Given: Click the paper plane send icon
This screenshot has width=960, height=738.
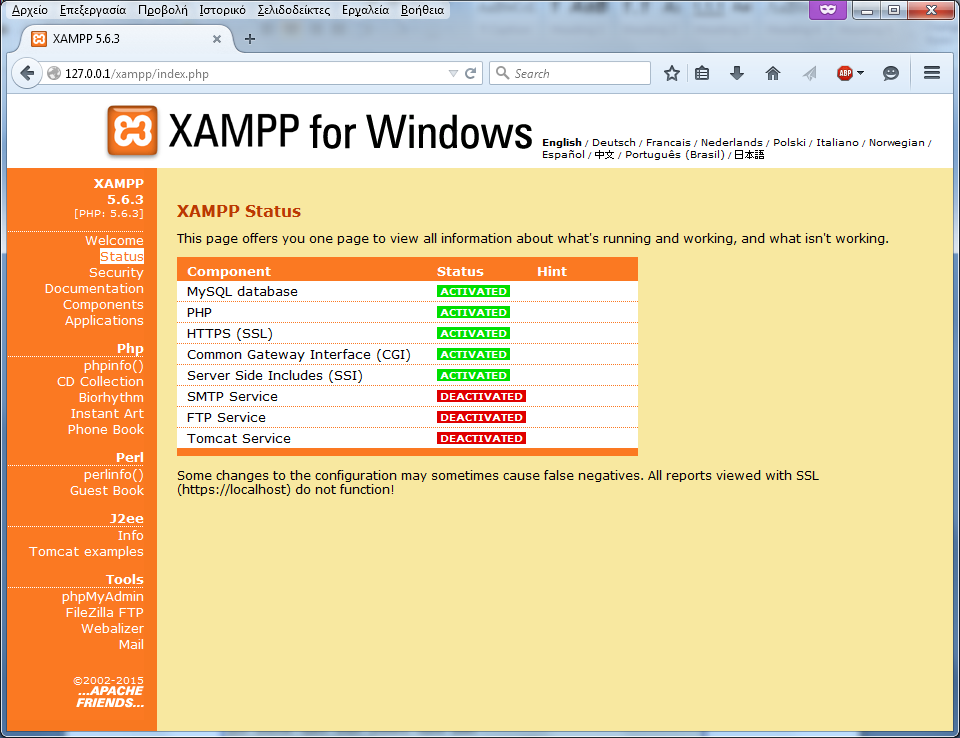Looking at the screenshot, I should pyautogui.click(x=809, y=73).
